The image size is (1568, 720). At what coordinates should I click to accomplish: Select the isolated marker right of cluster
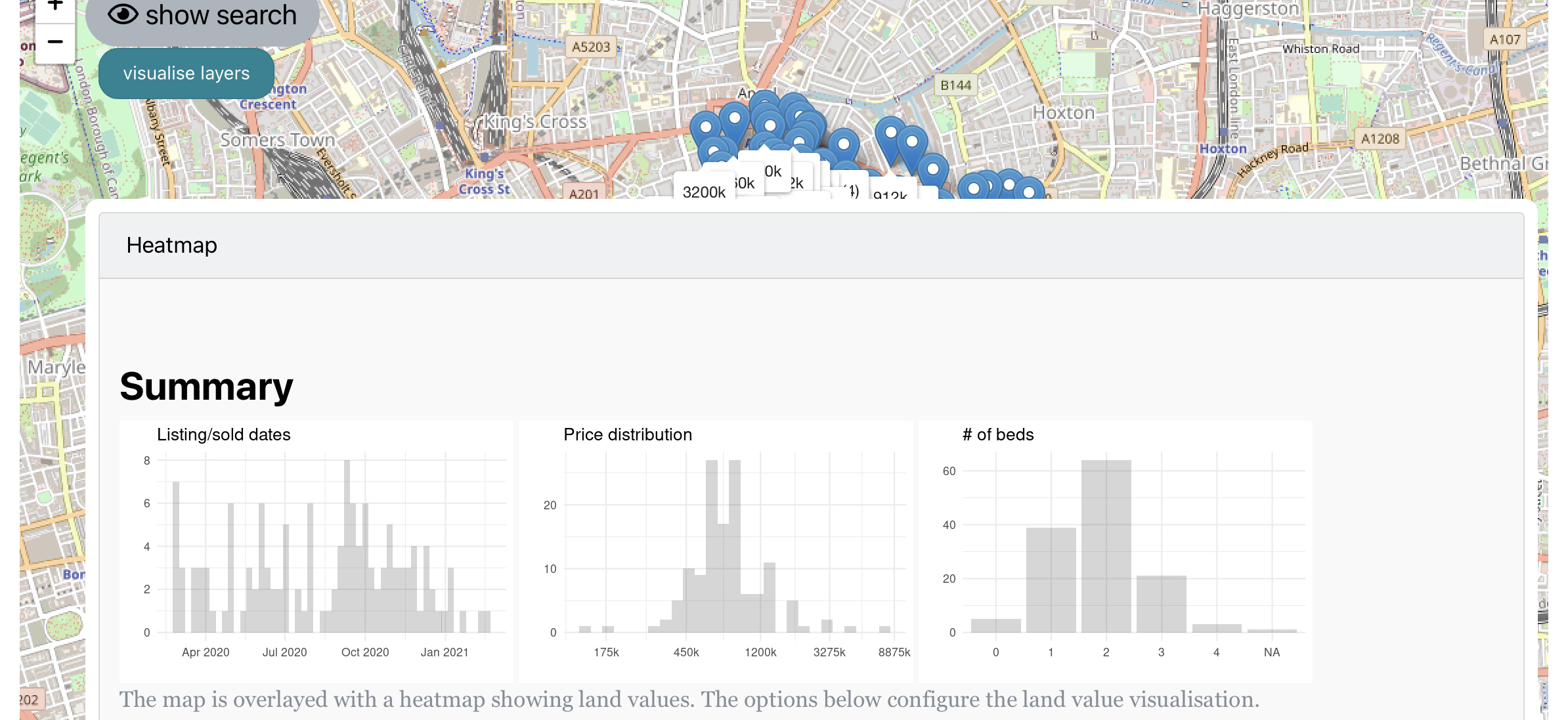(844, 144)
